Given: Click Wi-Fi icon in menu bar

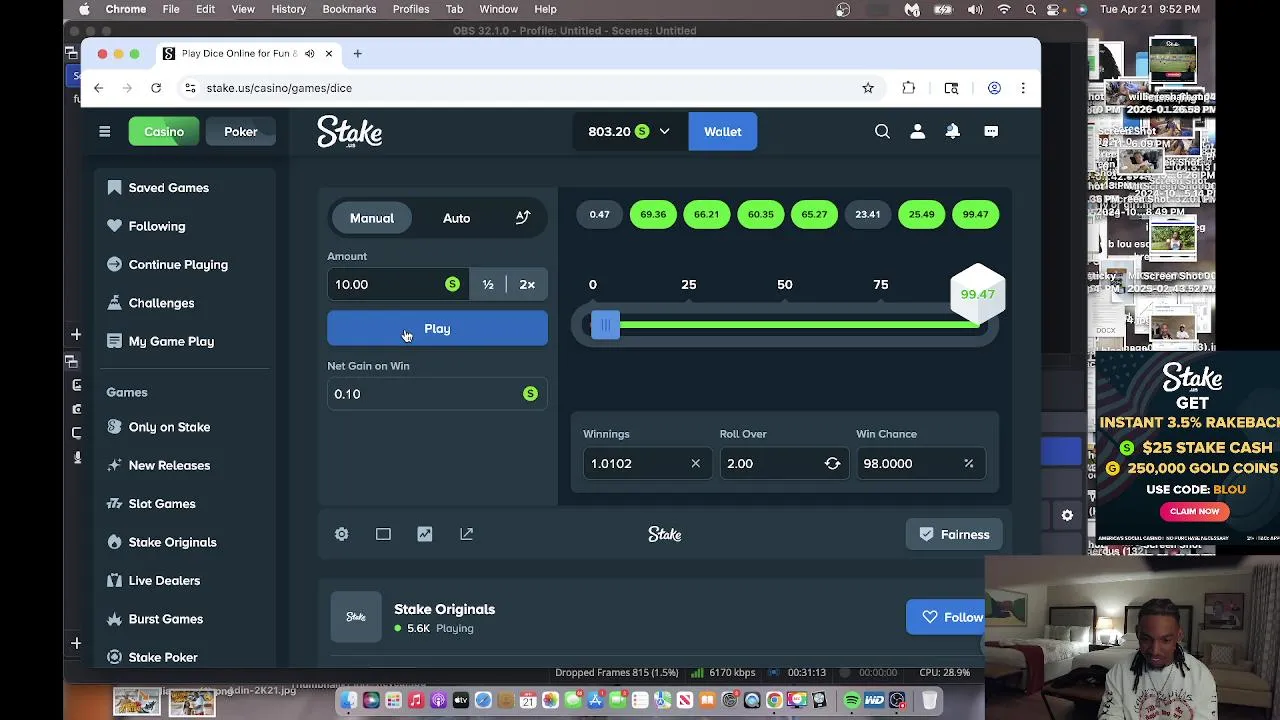Looking at the screenshot, I should [x=1004, y=9].
